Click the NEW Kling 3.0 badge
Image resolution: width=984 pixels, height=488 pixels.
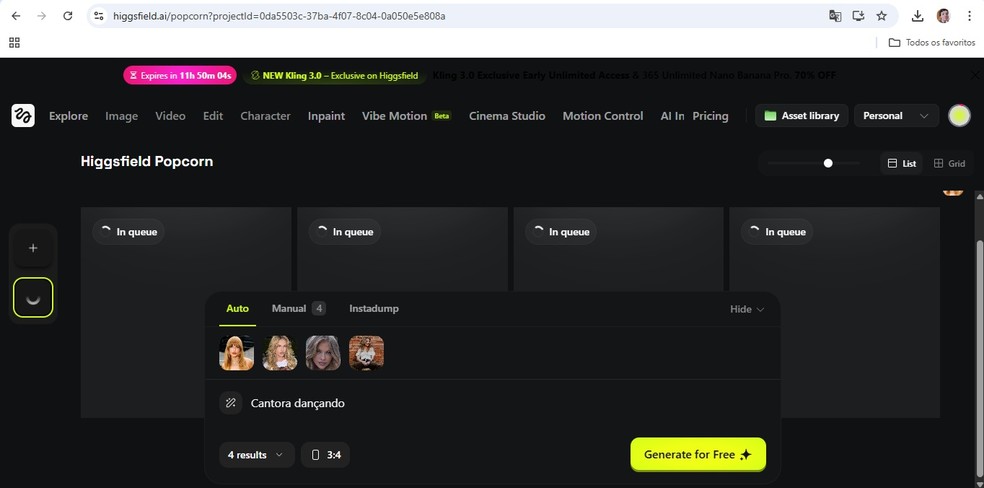pyautogui.click(x=334, y=75)
